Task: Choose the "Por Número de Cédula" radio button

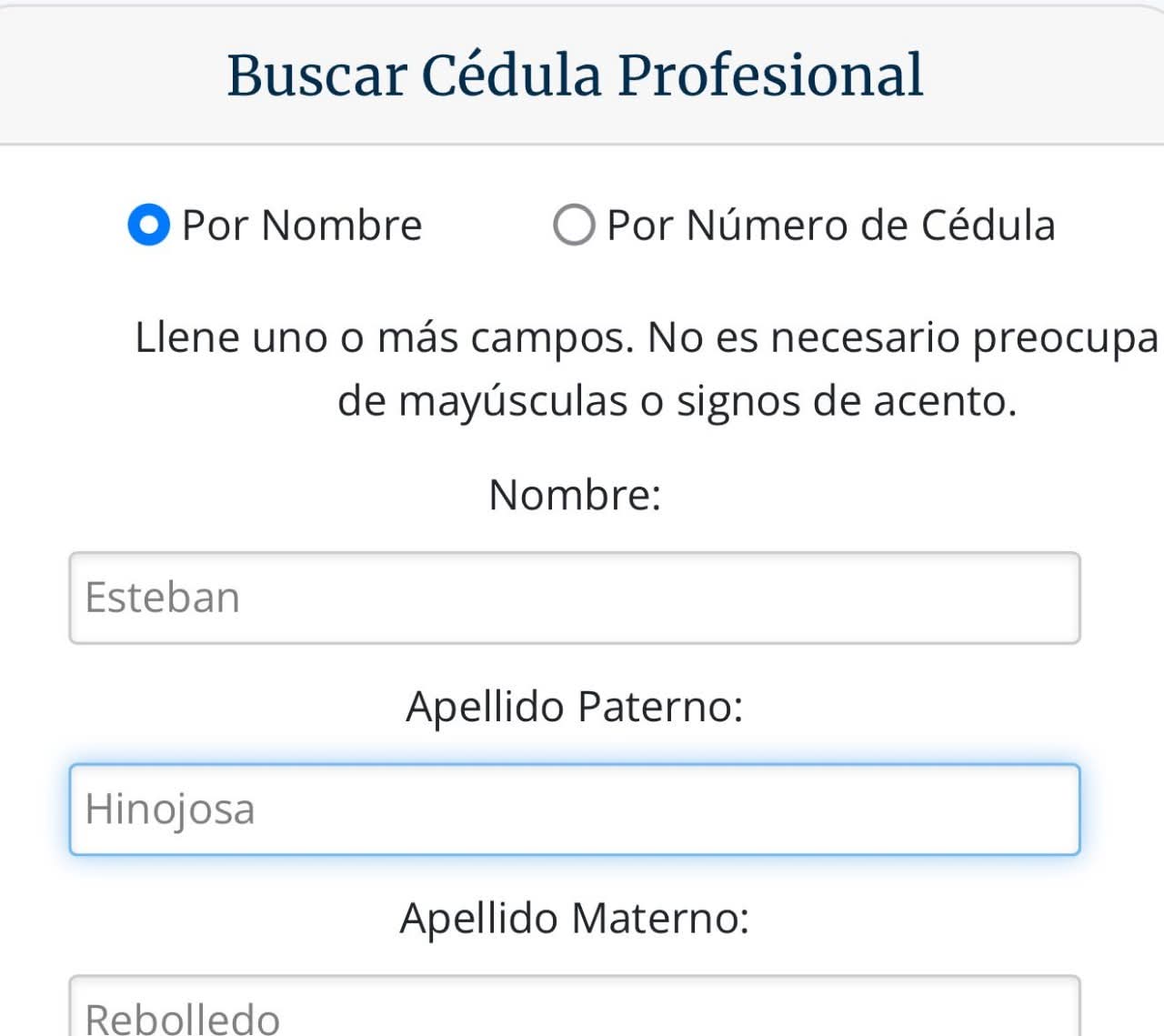Action: click(x=574, y=225)
